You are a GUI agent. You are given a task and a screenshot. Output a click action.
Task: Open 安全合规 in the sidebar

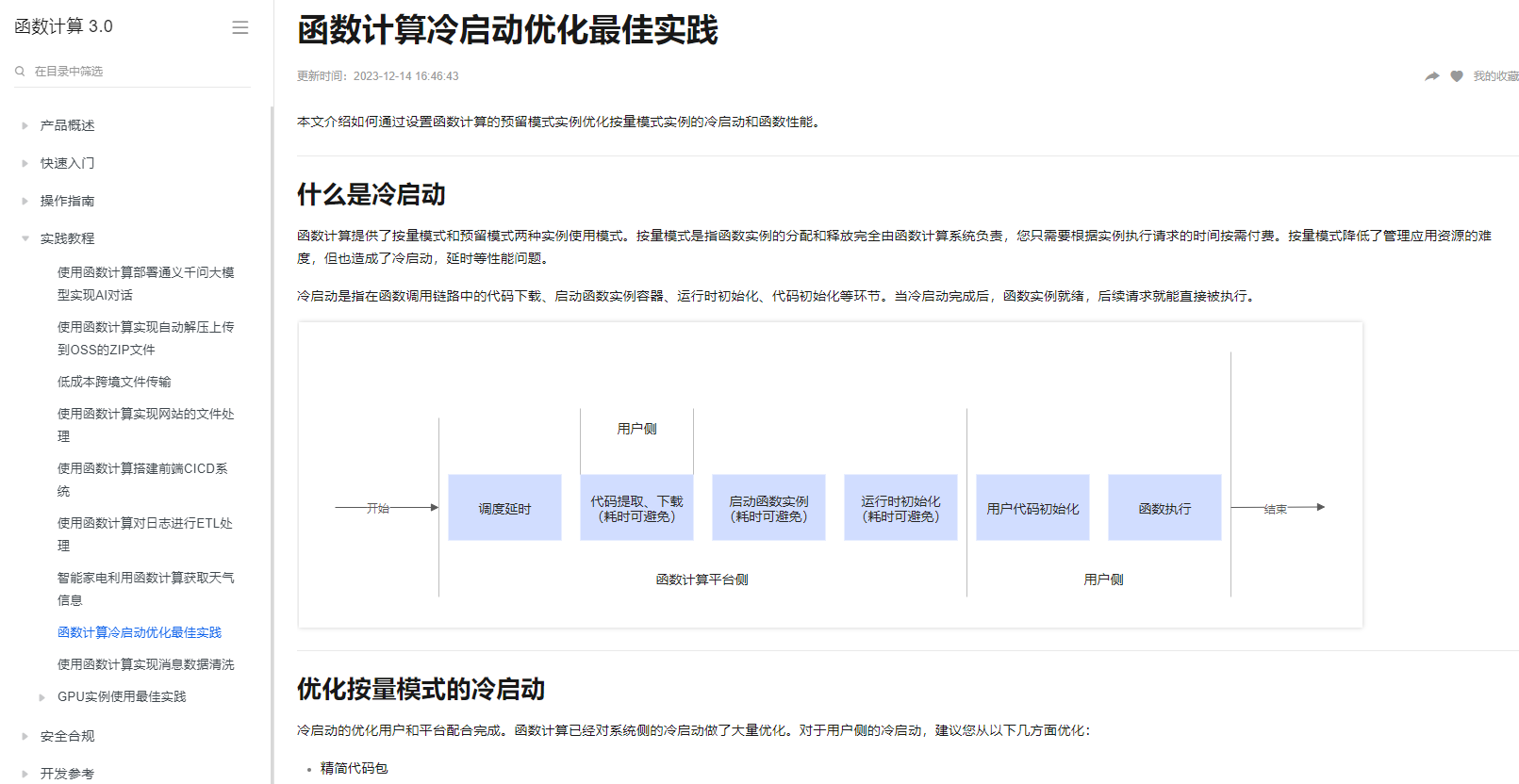pyautogui.click(x=67, y=736)
